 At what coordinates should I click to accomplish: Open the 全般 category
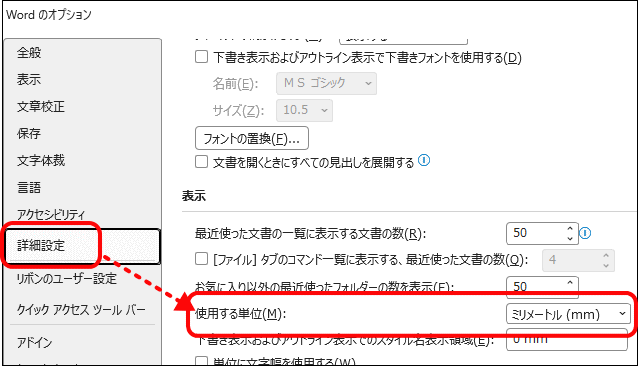[29, 52]
